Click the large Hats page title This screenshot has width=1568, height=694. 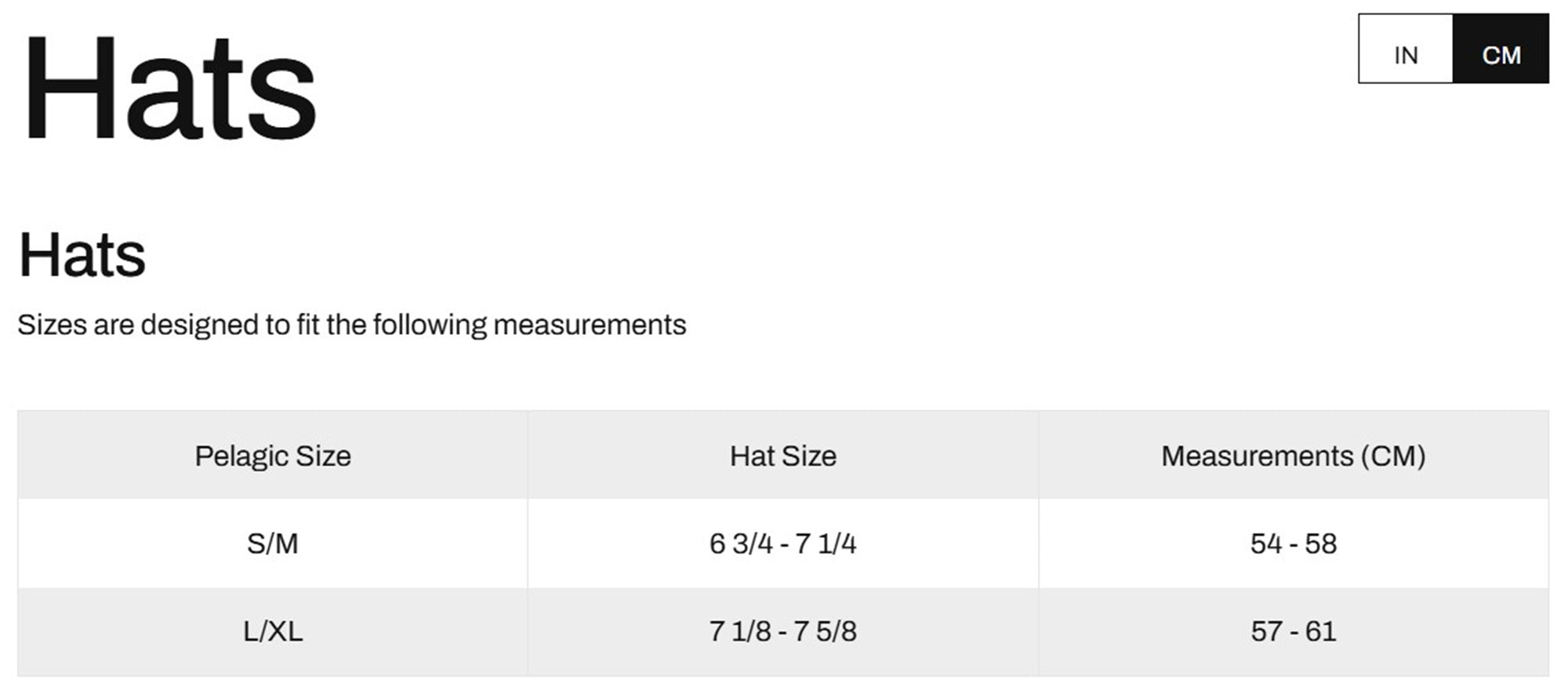tap(169, 87)
